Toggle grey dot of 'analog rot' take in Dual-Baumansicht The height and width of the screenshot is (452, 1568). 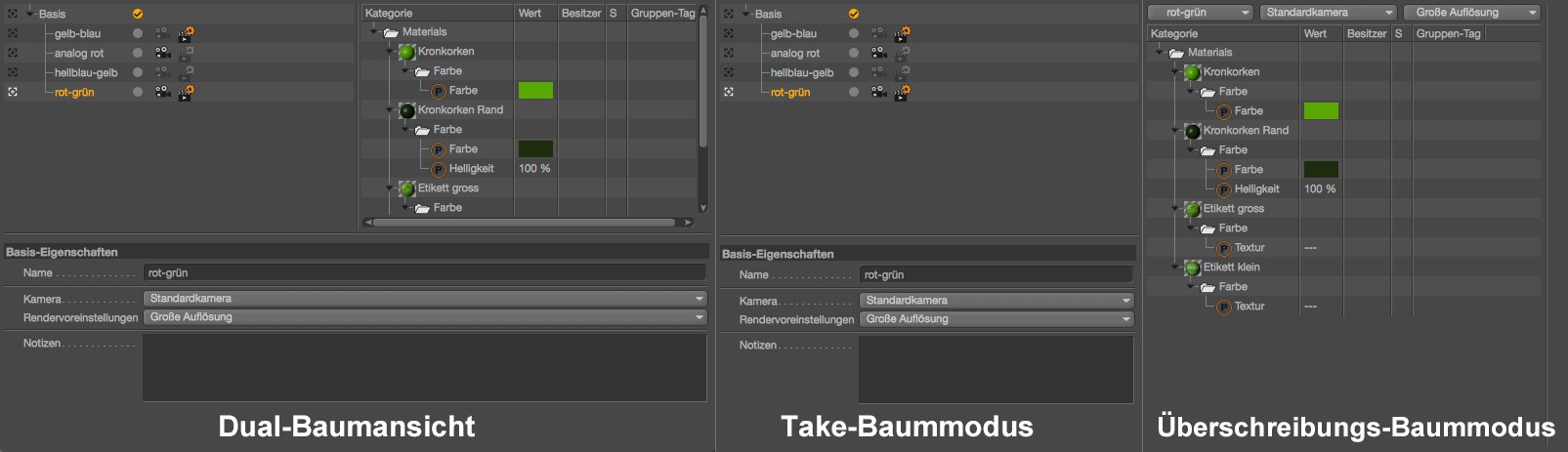[138, 53]
